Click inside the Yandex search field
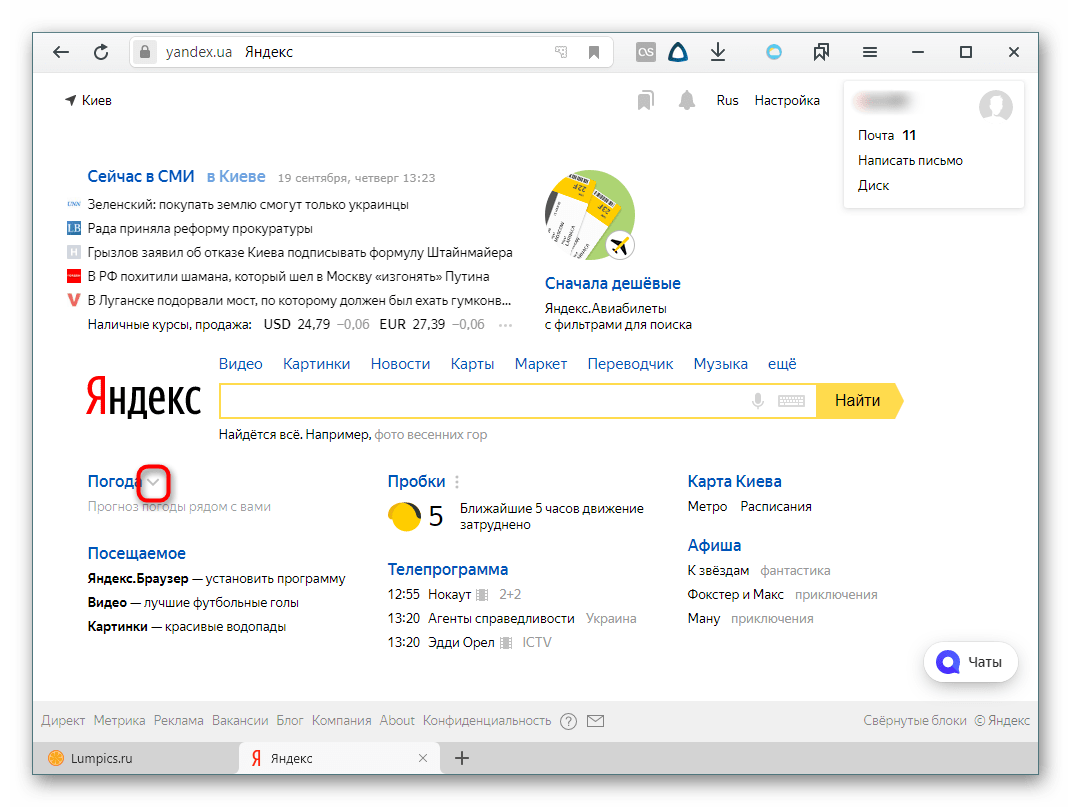This screenshot has width=1071, height=807. click(x=480, y=401)
